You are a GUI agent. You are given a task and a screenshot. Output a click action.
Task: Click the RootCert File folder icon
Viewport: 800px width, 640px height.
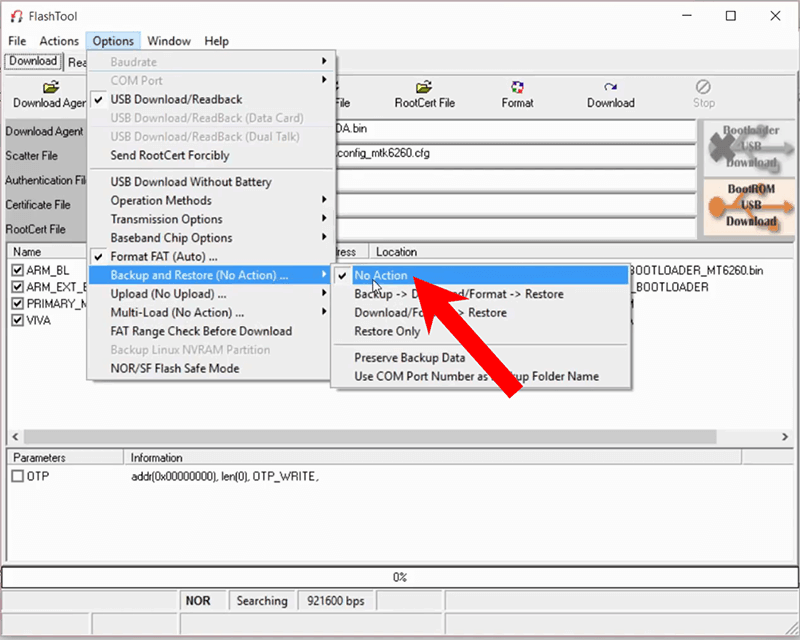point(423,87)
